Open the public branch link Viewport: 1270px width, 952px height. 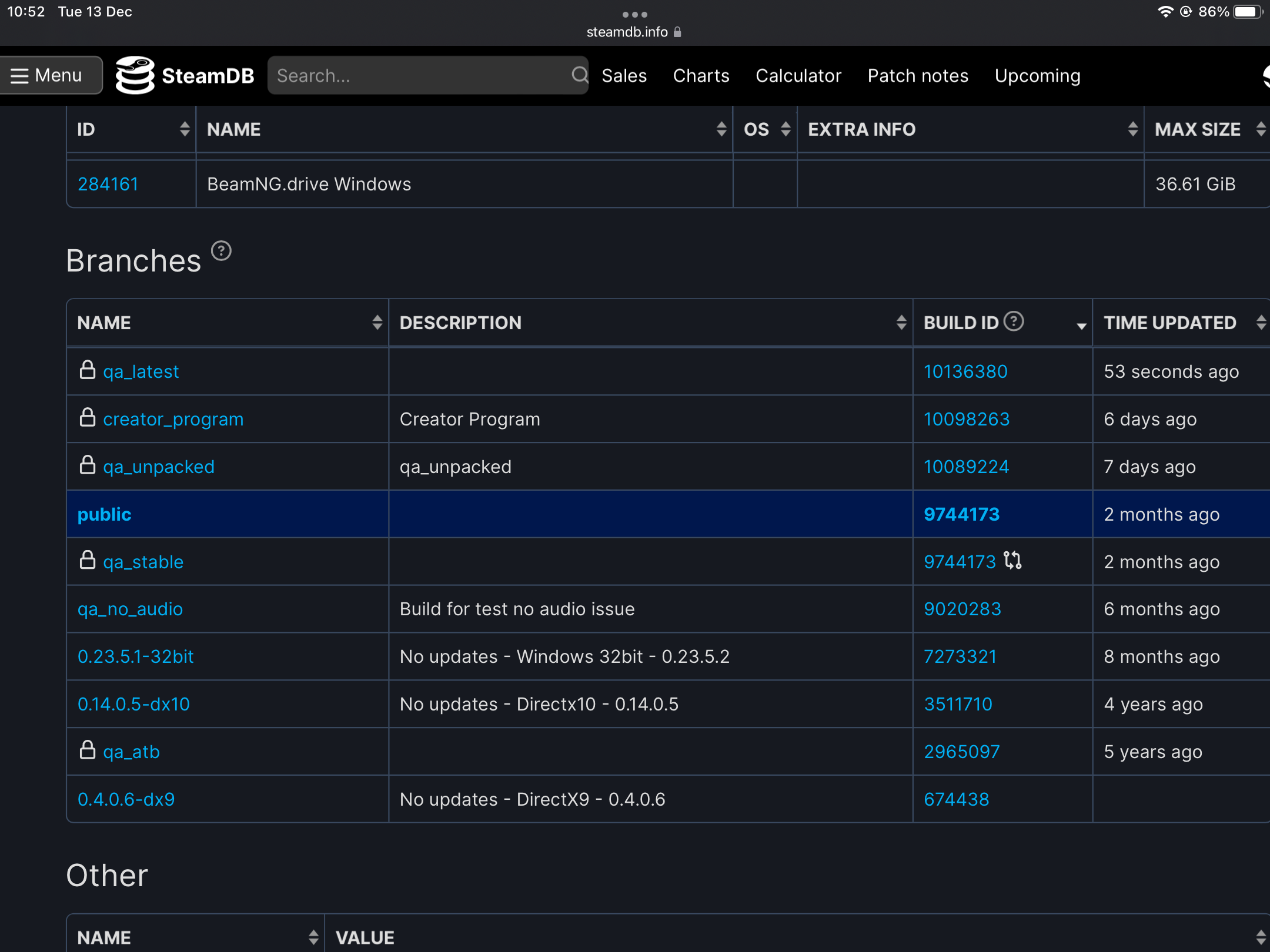click(x=105, y=514)
